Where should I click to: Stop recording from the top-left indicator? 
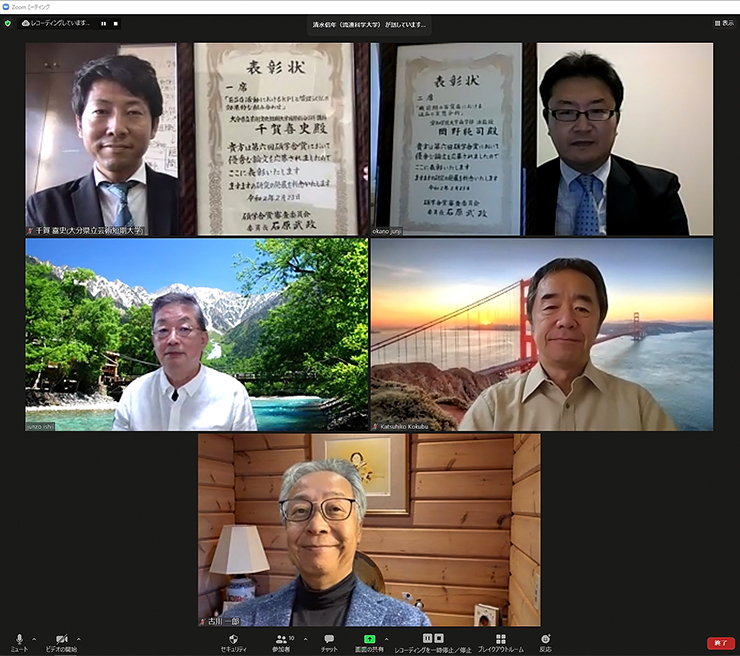[115, 22]
